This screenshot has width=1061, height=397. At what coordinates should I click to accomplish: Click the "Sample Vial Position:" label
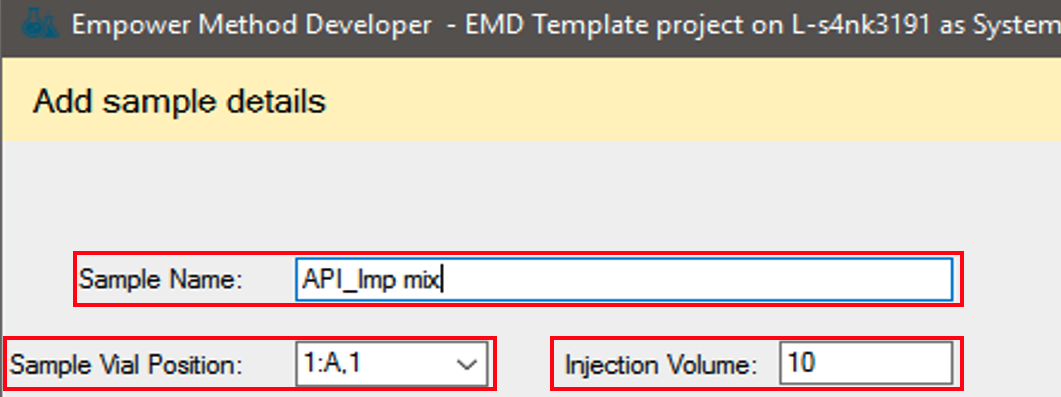(x=127, y=365)
